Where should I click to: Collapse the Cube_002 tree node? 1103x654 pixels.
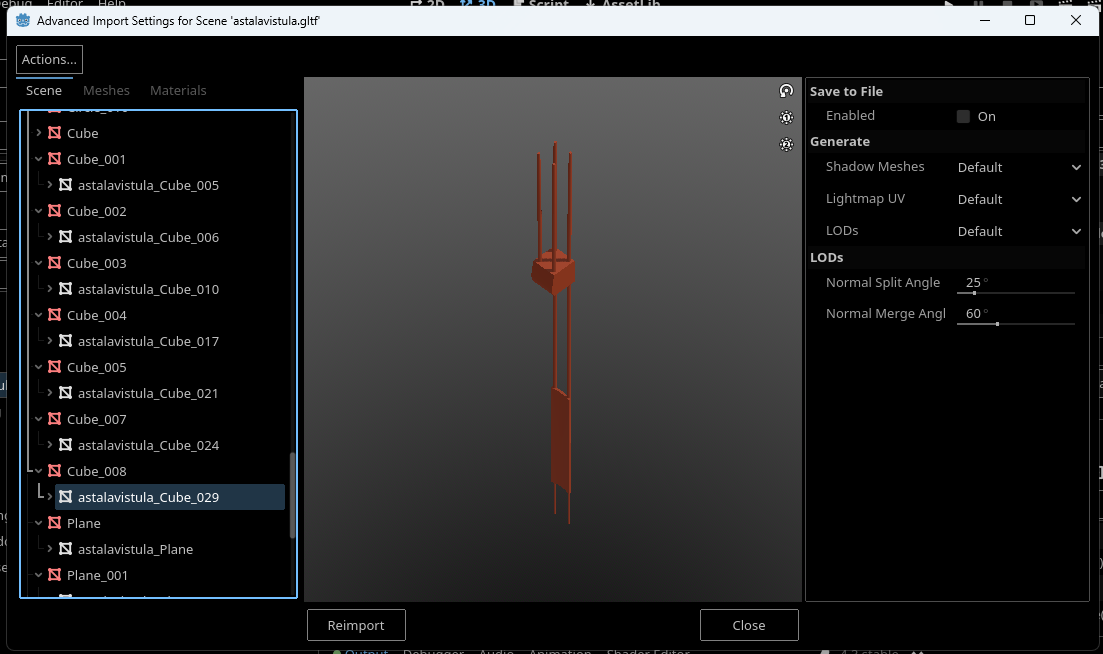[39, 211]
